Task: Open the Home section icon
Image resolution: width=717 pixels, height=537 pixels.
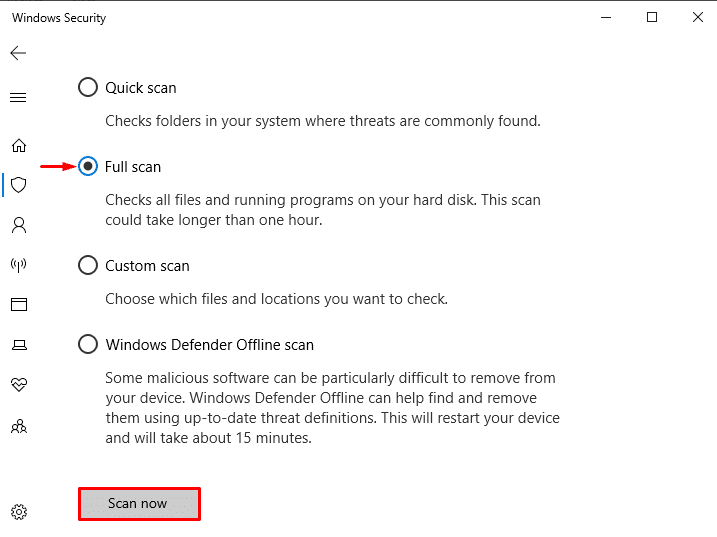Action: 18,145
